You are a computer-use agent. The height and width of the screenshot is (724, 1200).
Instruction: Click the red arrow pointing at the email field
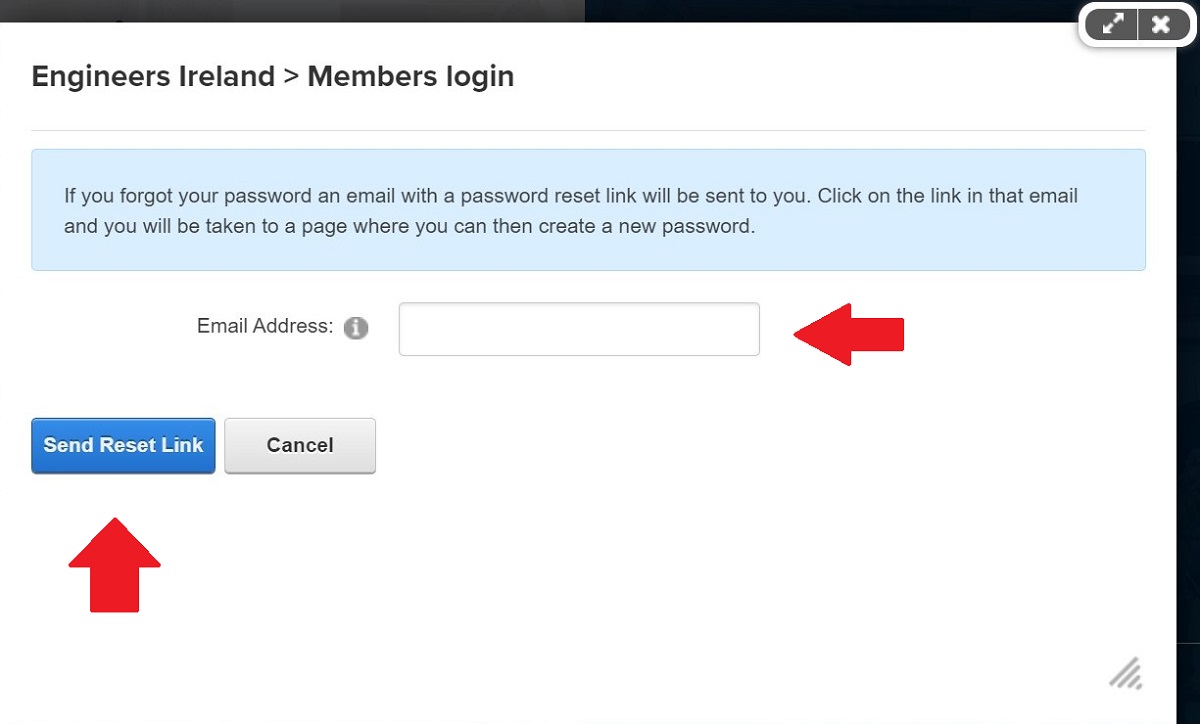(x=849, y=334)
